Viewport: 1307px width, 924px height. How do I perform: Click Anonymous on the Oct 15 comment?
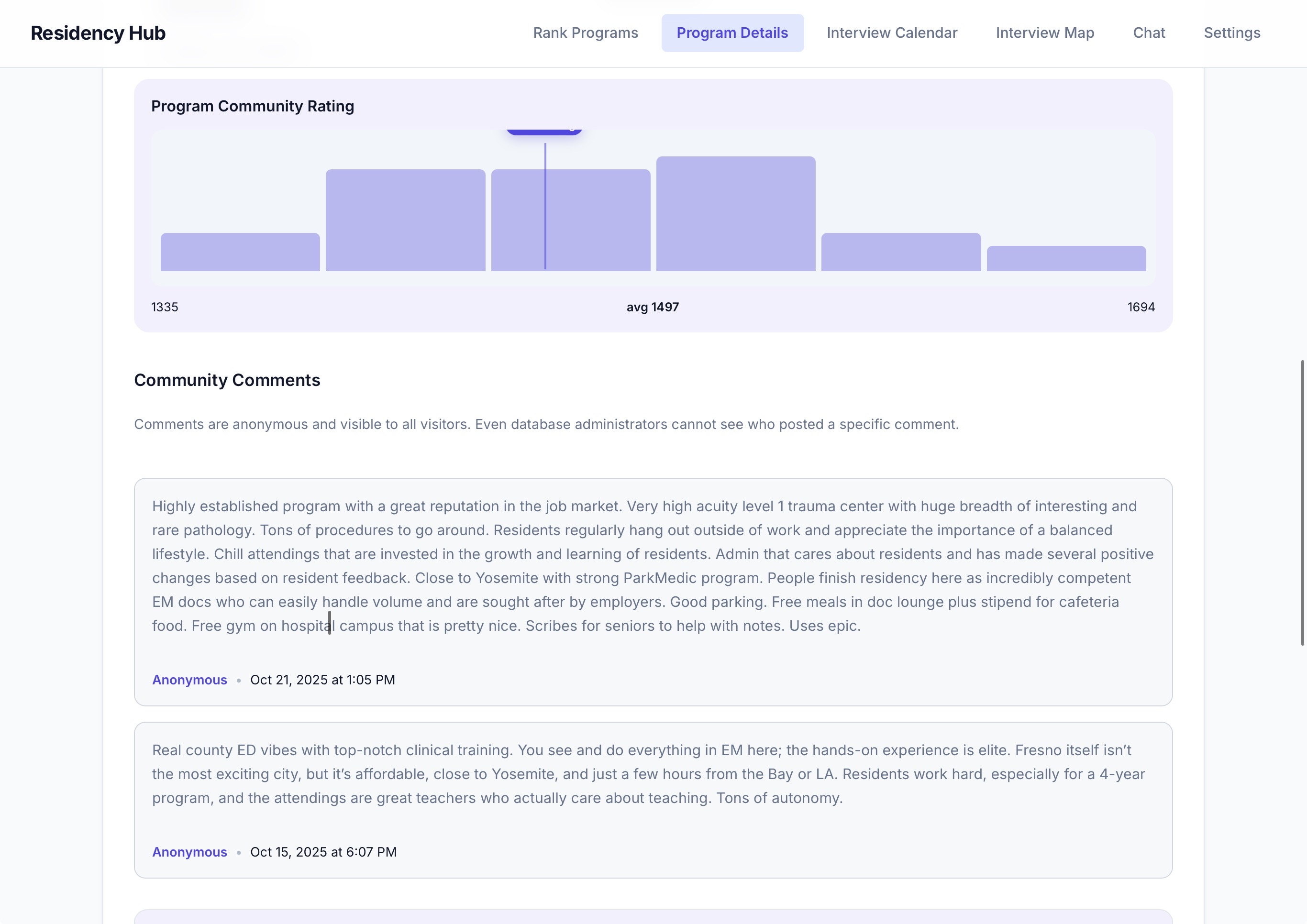[189, 852]
